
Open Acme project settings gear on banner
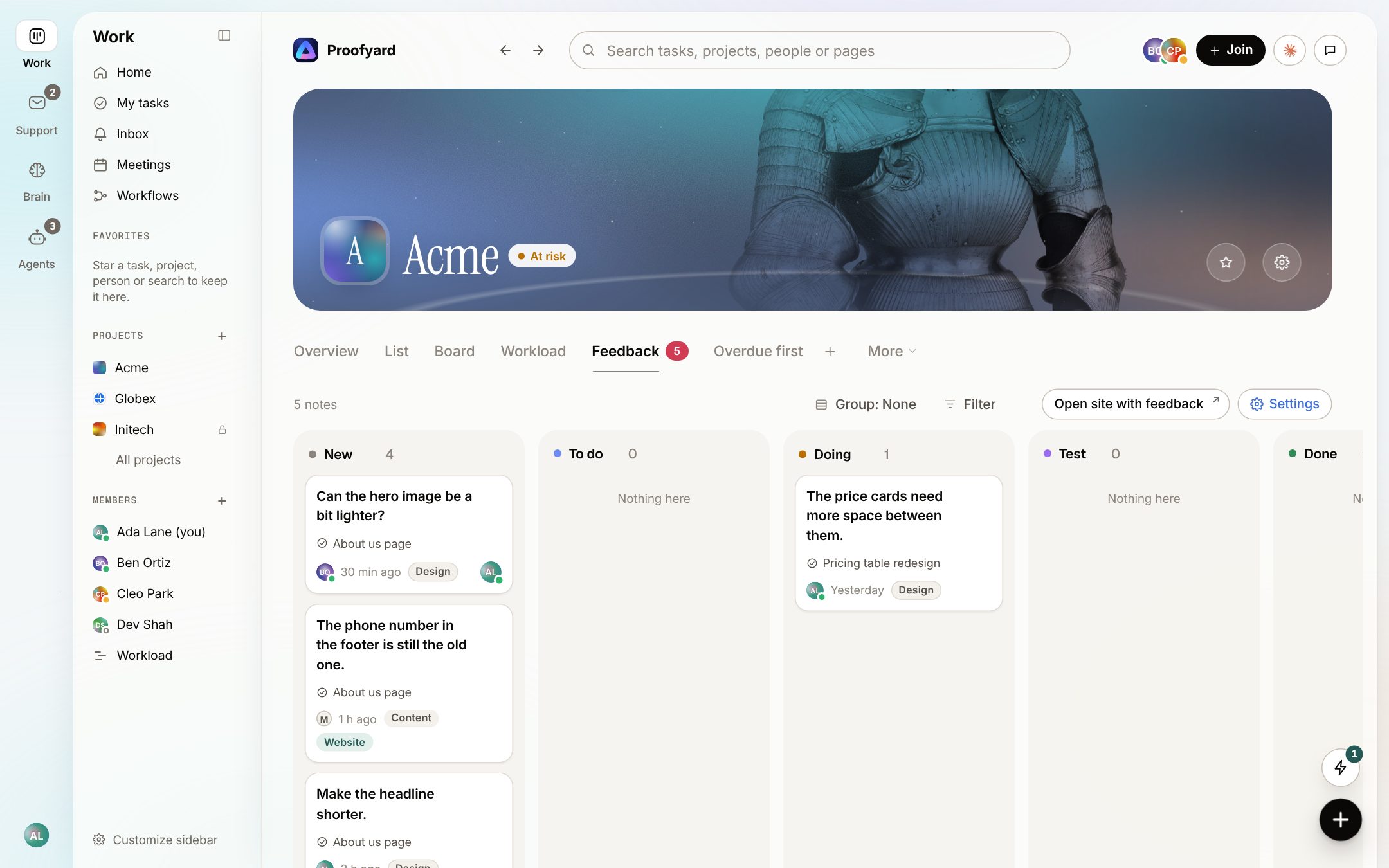(x=1282, y=262)
